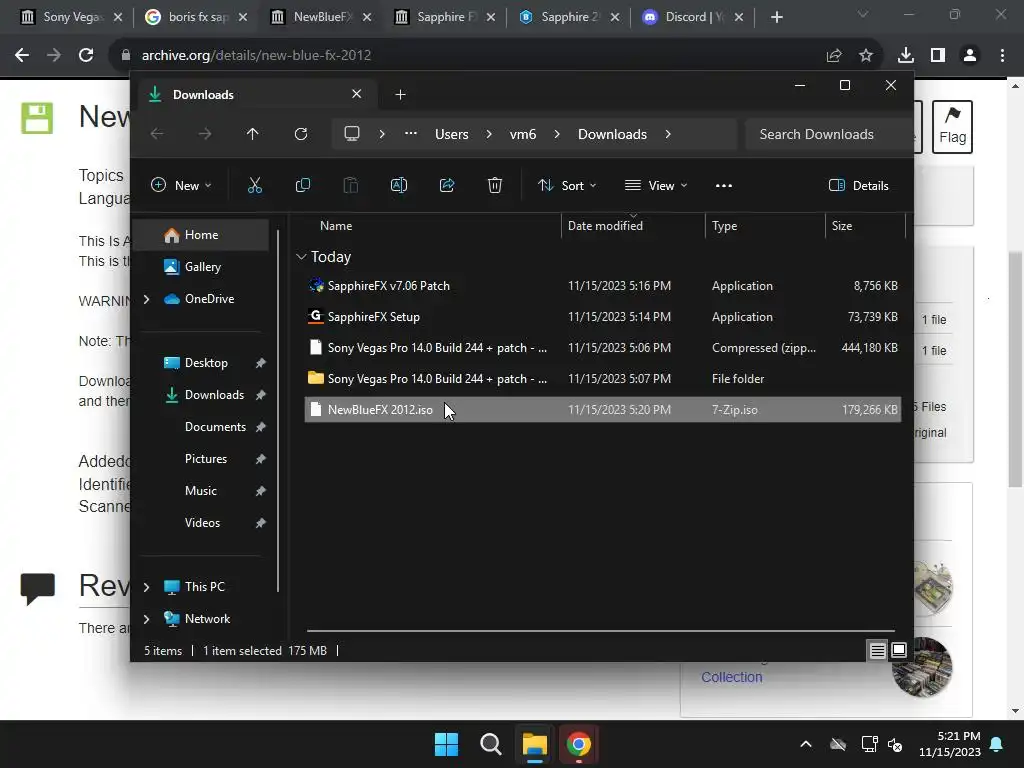Expand This PC tree node
This screenshot has height=768, width=1024.
pos(146,587)
